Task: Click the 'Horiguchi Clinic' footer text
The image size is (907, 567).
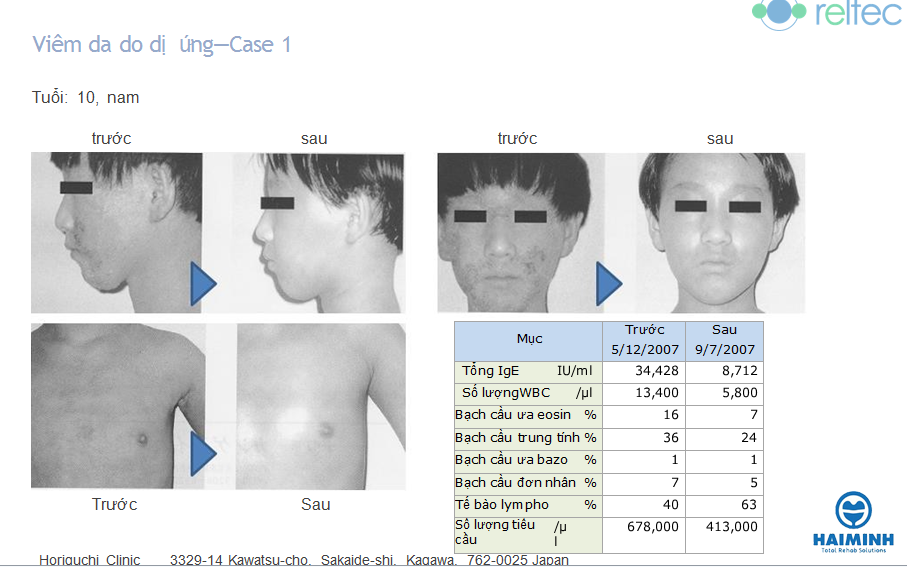Action: pos(89,560)
